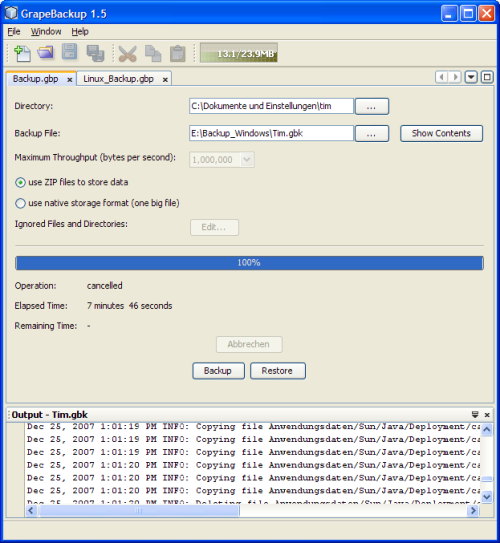Click the Show Contents button
Screen dimensions: 500x543
[x=441, y=133]
